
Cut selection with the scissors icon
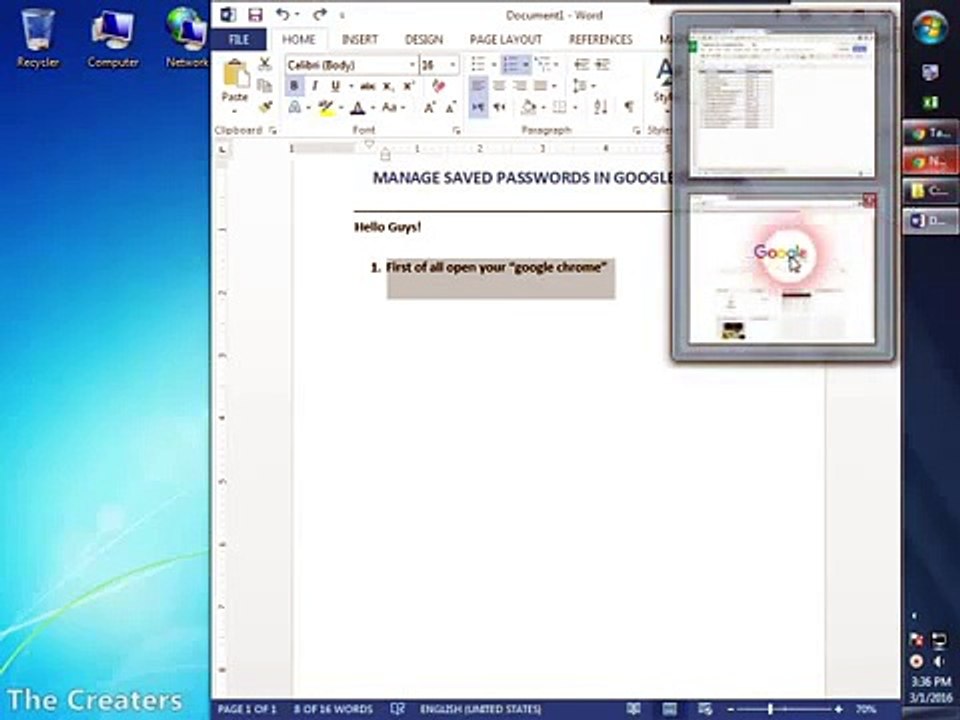[264, 64]
